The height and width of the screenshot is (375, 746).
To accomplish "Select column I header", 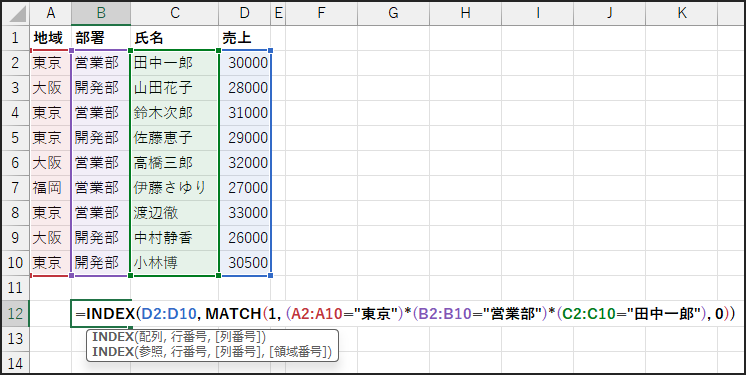I will point(538,13).
